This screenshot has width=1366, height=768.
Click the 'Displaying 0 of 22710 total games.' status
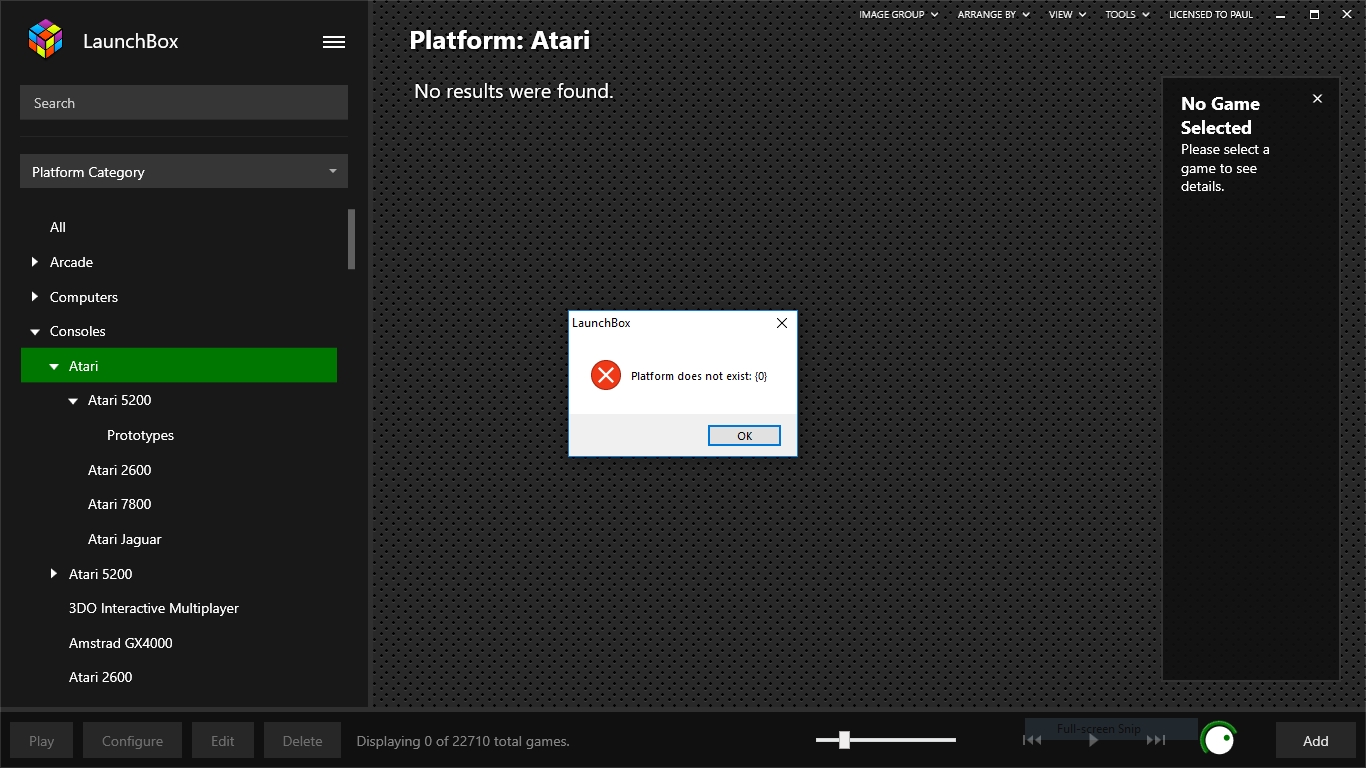pyautogui.click(x=463, y=741)
